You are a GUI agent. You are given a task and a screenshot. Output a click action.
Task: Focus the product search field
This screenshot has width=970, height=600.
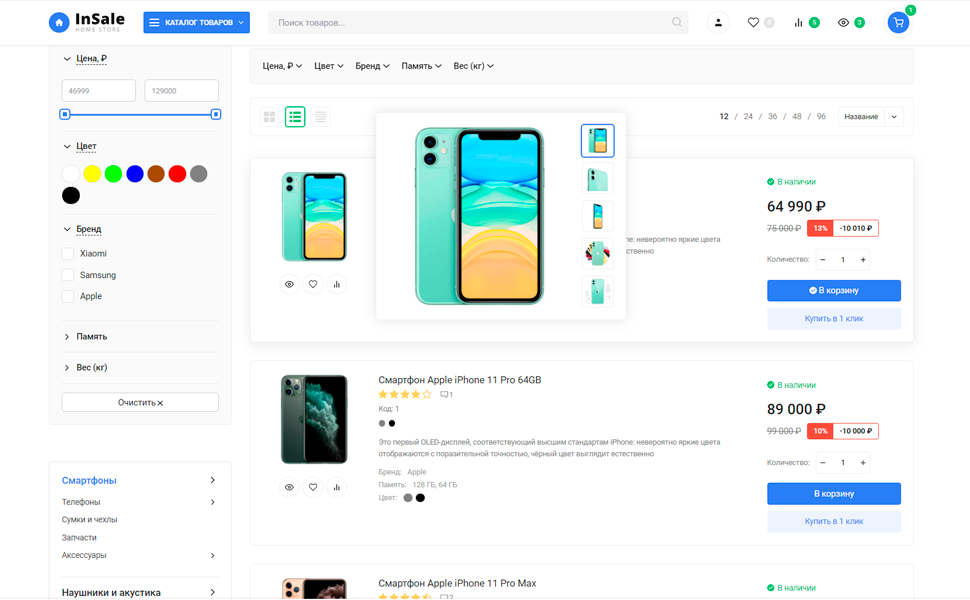coord(478,22)
